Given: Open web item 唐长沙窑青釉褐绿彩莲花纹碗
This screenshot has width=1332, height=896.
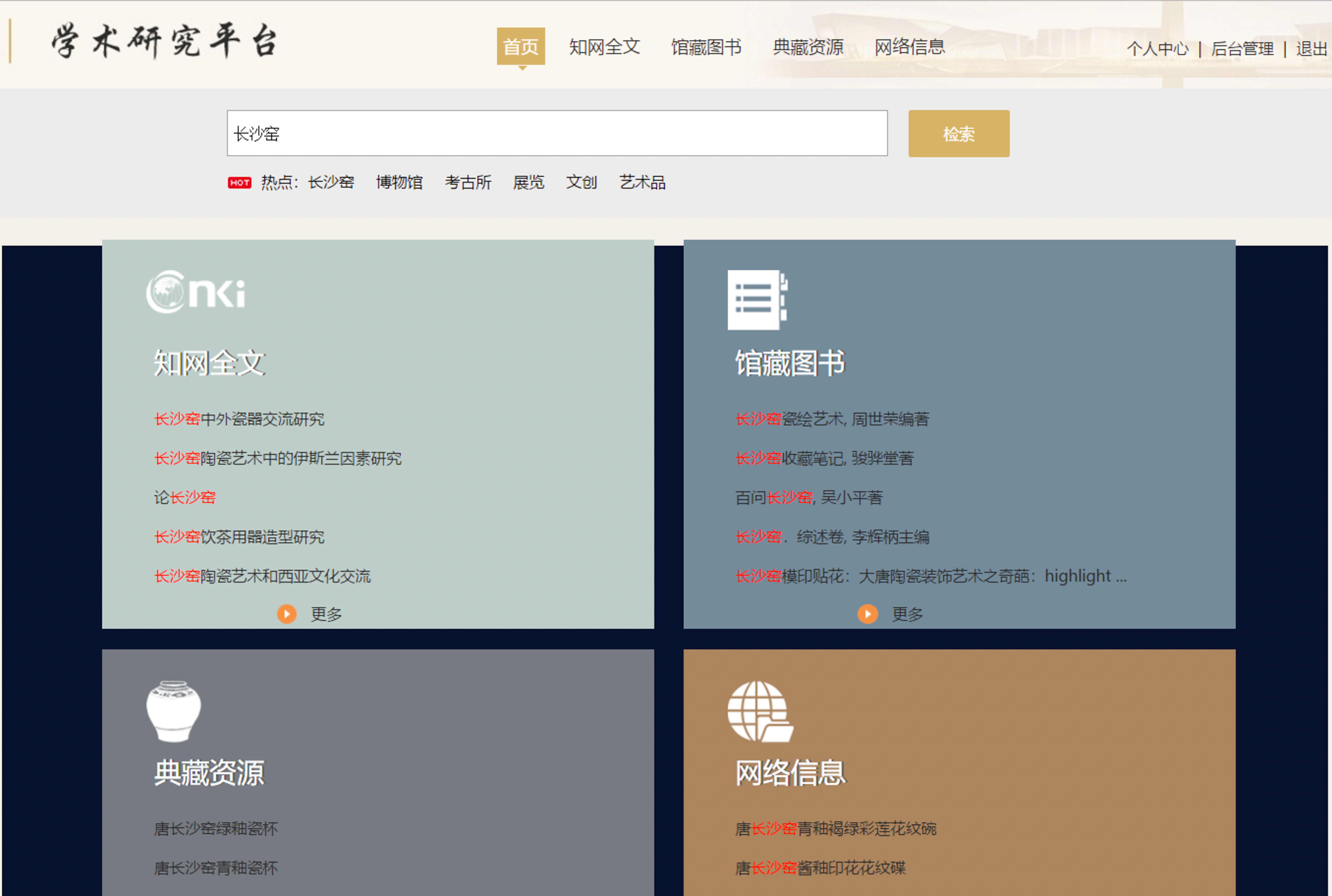Looking at the screenshot, I should [x=836, y=829].
